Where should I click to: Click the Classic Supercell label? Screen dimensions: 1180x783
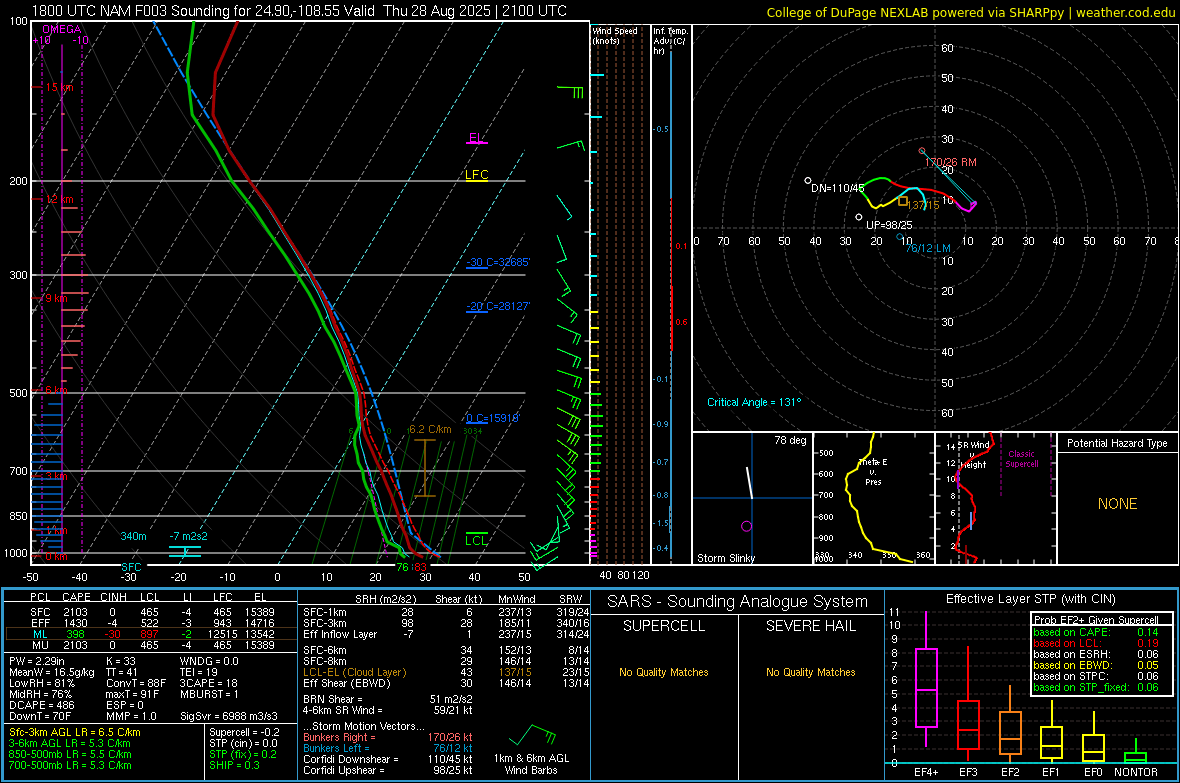tap(1021, 459)
